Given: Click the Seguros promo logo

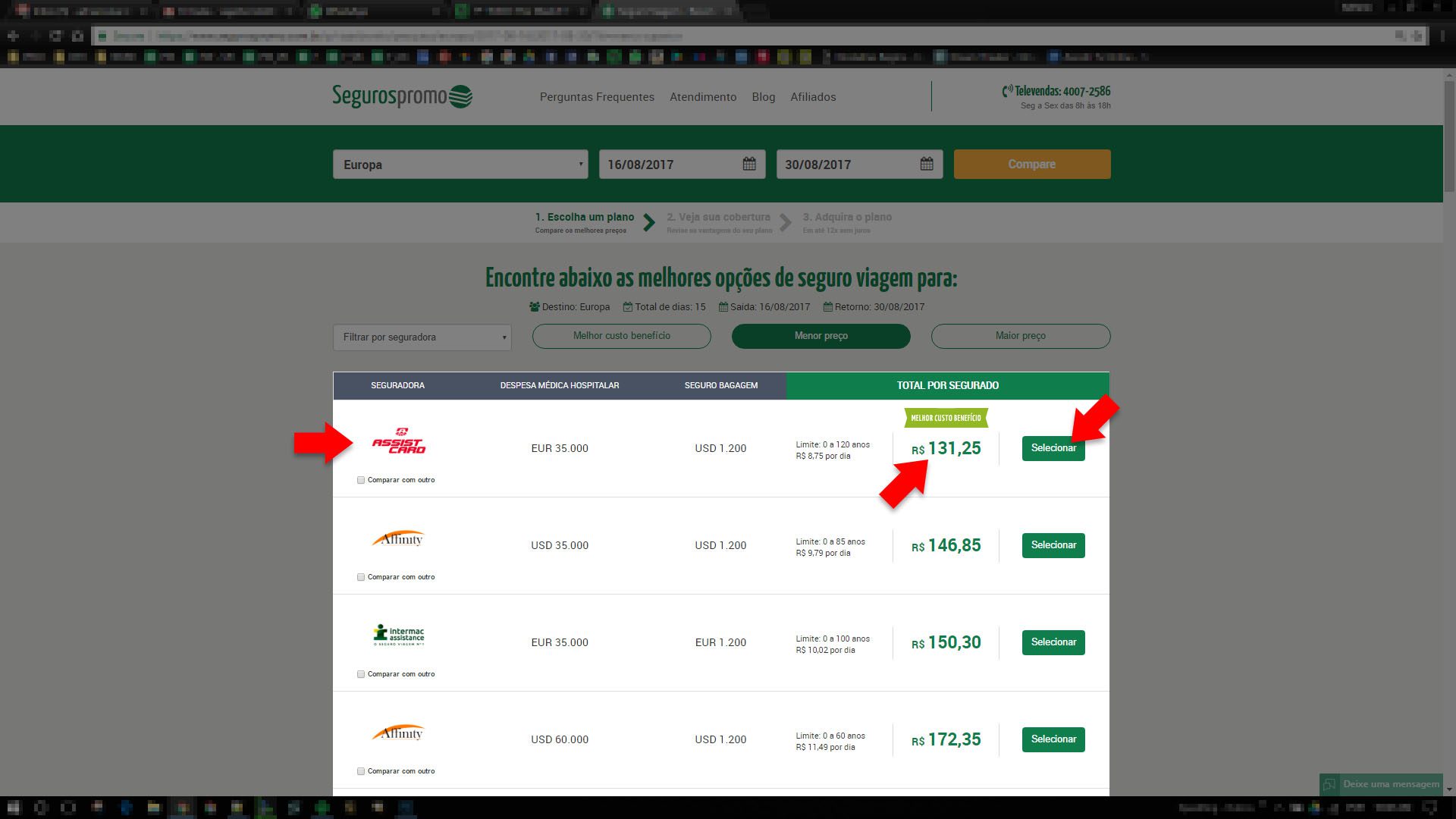Looking at the screenshot, I should [402, 96].
